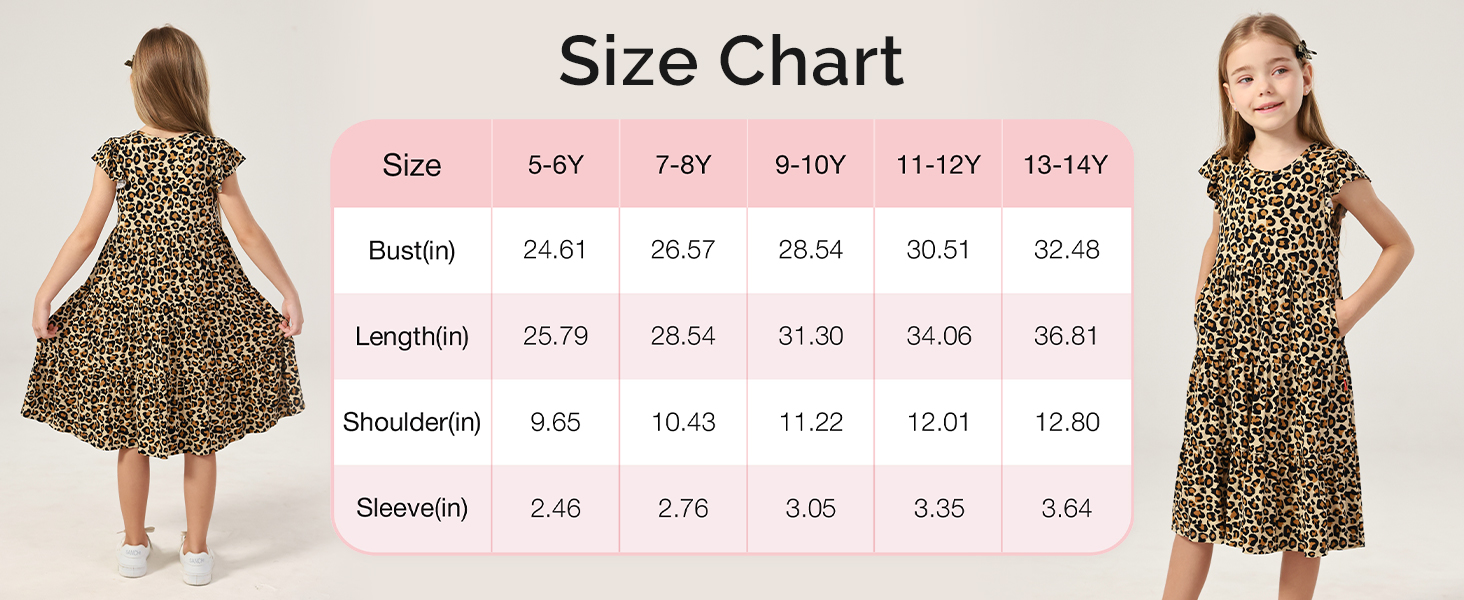Choose the 11-12Y size header
This screenshot has height=600, width=1464.
pos(938,165)
